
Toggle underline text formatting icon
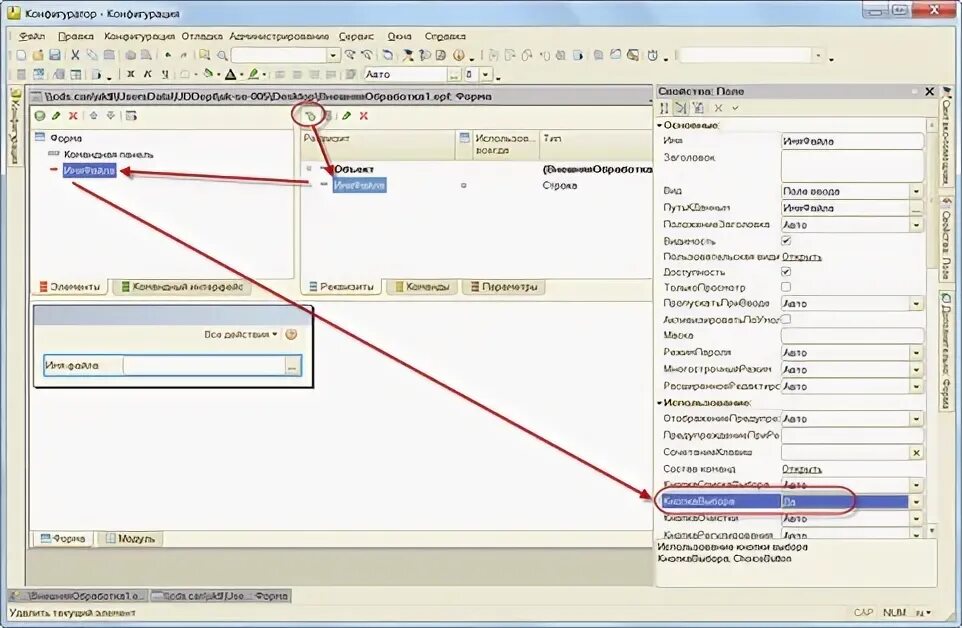pos(165,74)
